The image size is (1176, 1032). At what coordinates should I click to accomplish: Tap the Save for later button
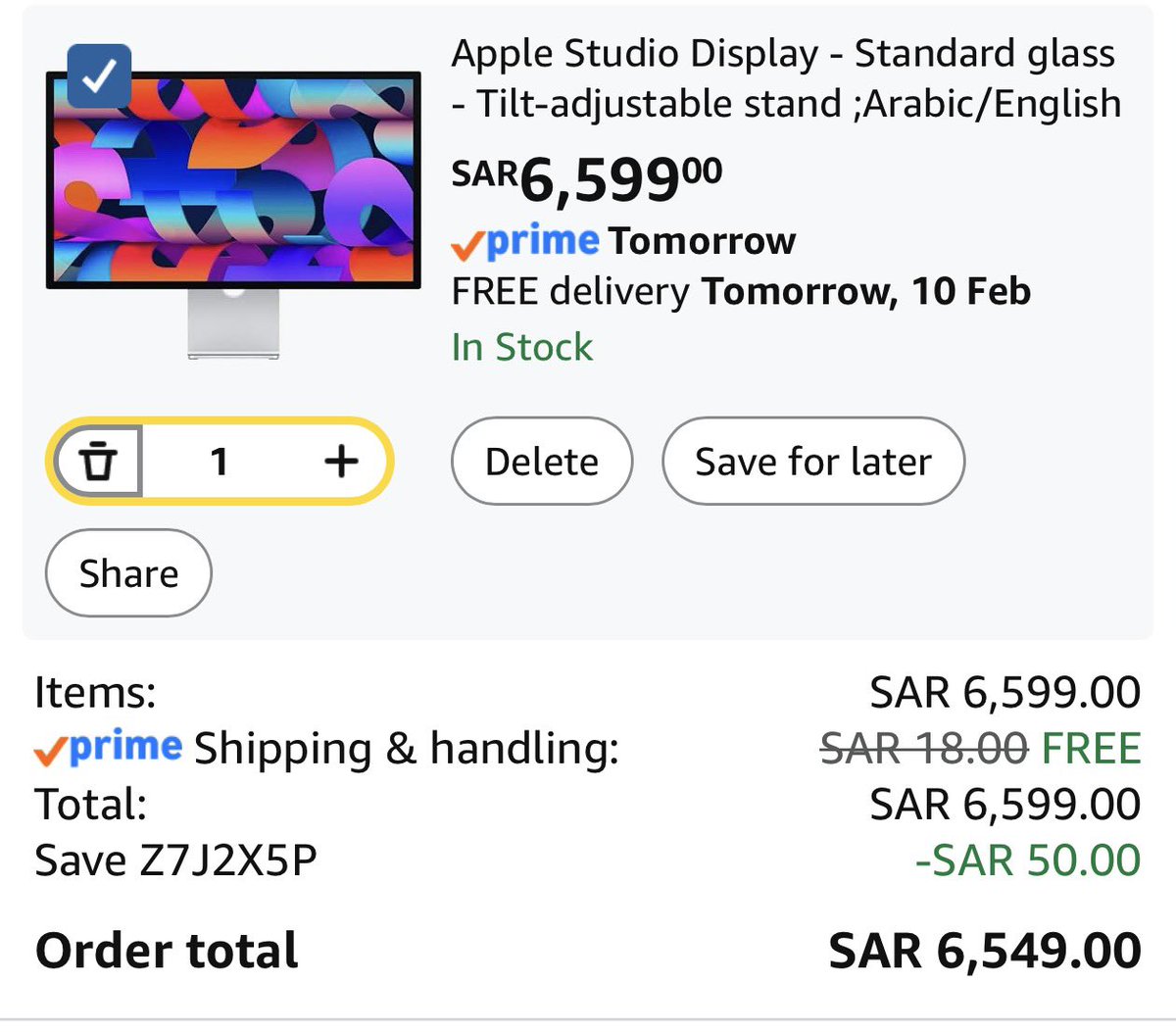click(x=812, y=462)
